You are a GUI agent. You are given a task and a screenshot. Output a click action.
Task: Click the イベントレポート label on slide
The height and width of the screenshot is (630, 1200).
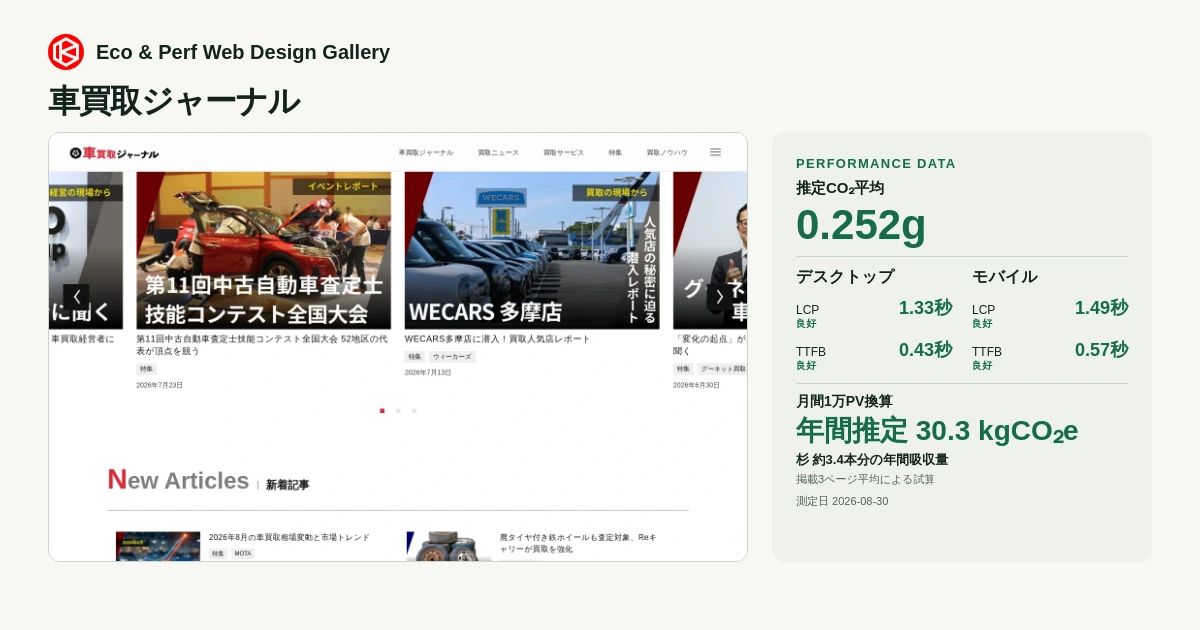coord(342,187)
